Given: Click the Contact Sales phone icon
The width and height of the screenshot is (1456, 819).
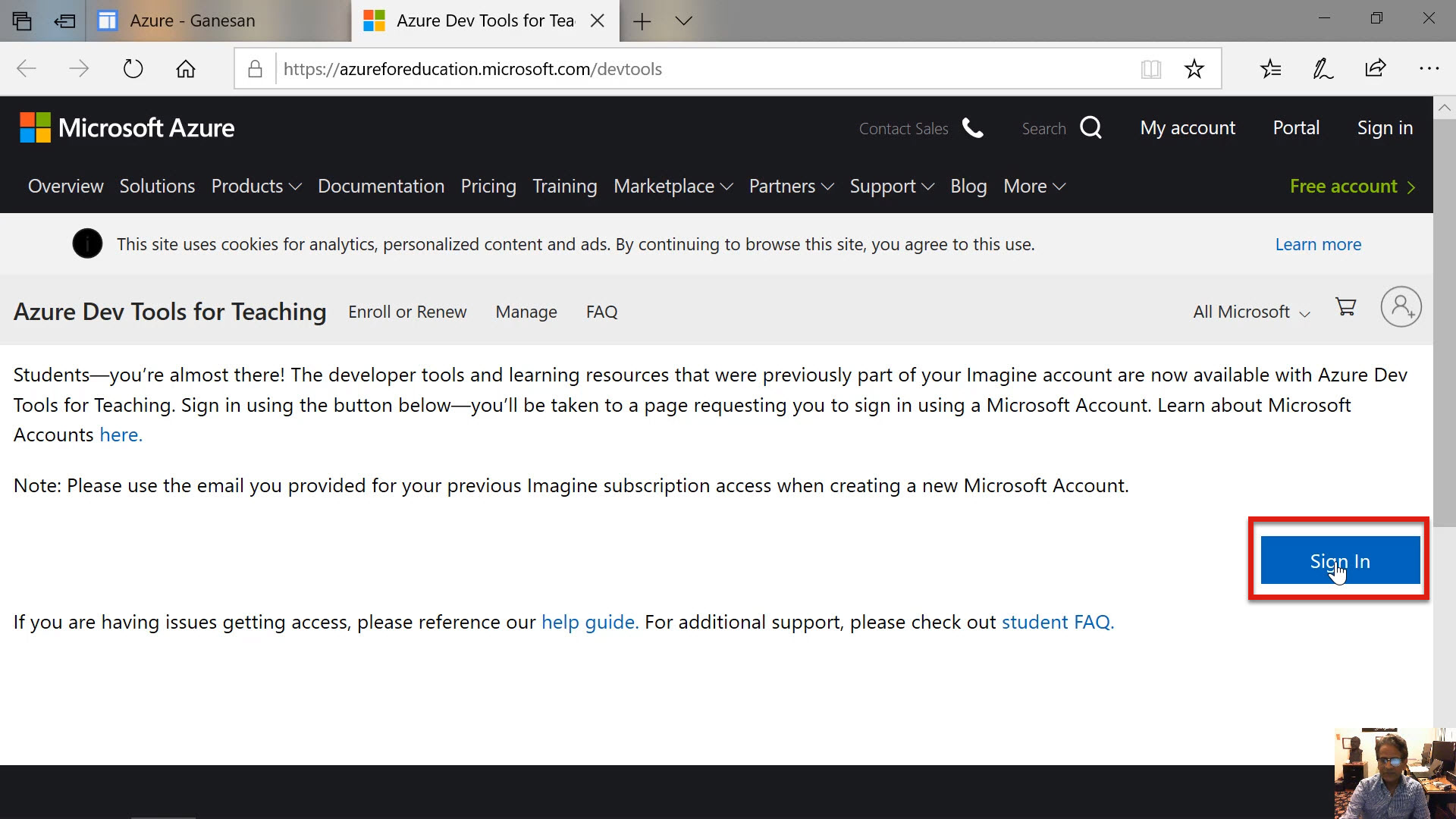Looking at the screenshot, I should pos(973,128).
